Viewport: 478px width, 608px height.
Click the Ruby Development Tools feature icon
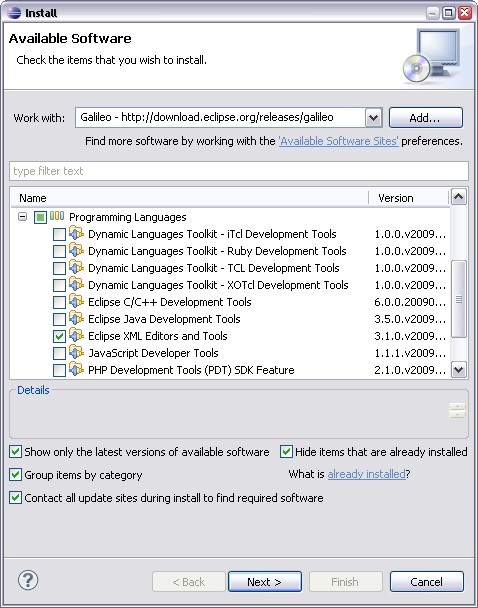click(76, 250)
